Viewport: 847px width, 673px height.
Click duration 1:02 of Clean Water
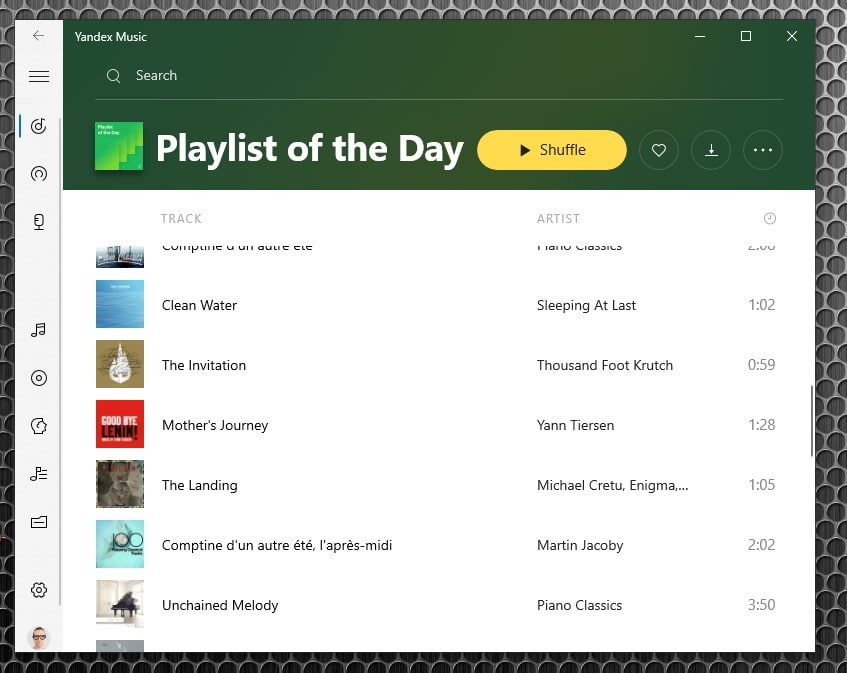tap(761, 305)
